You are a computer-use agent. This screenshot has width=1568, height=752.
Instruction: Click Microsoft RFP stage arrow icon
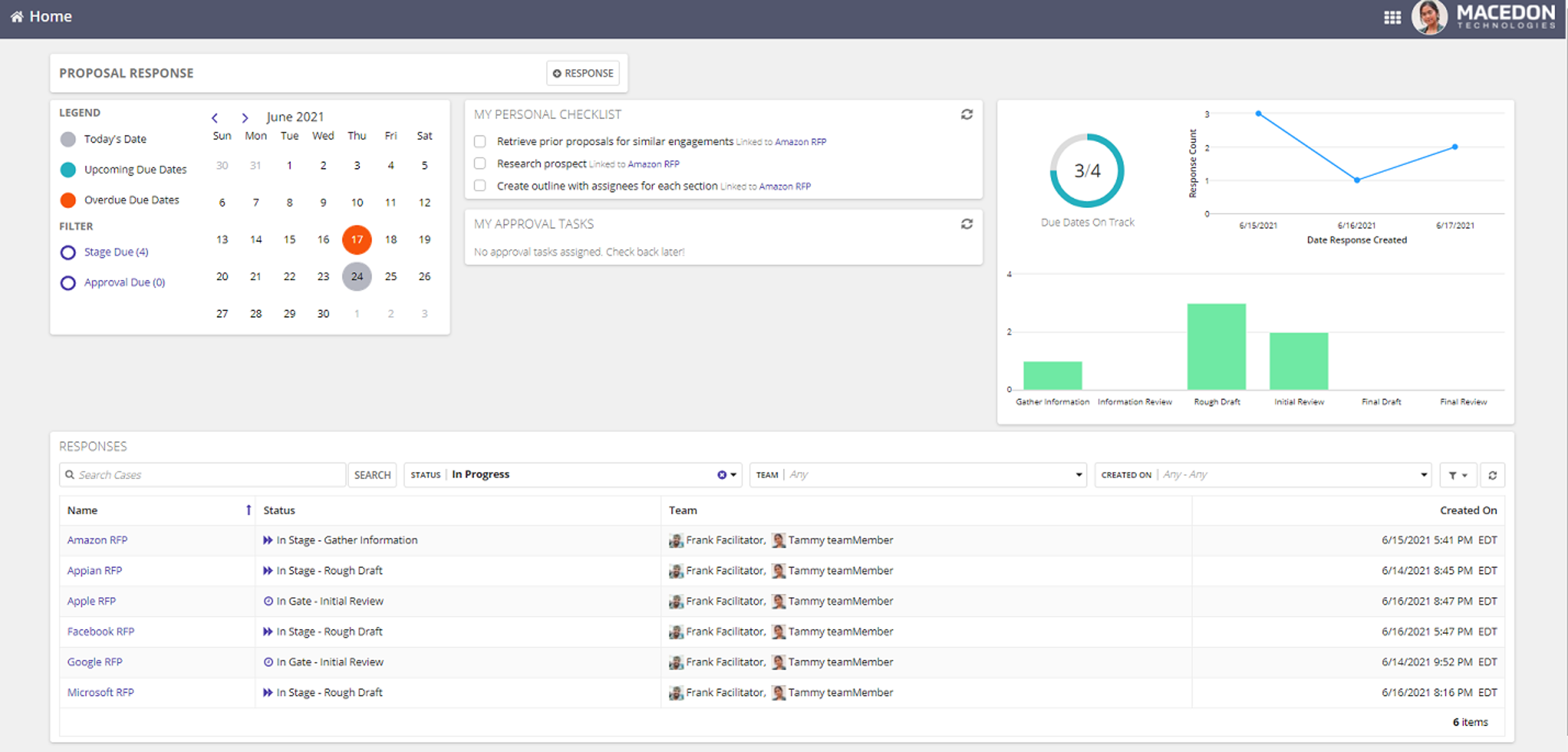[268, 692]
